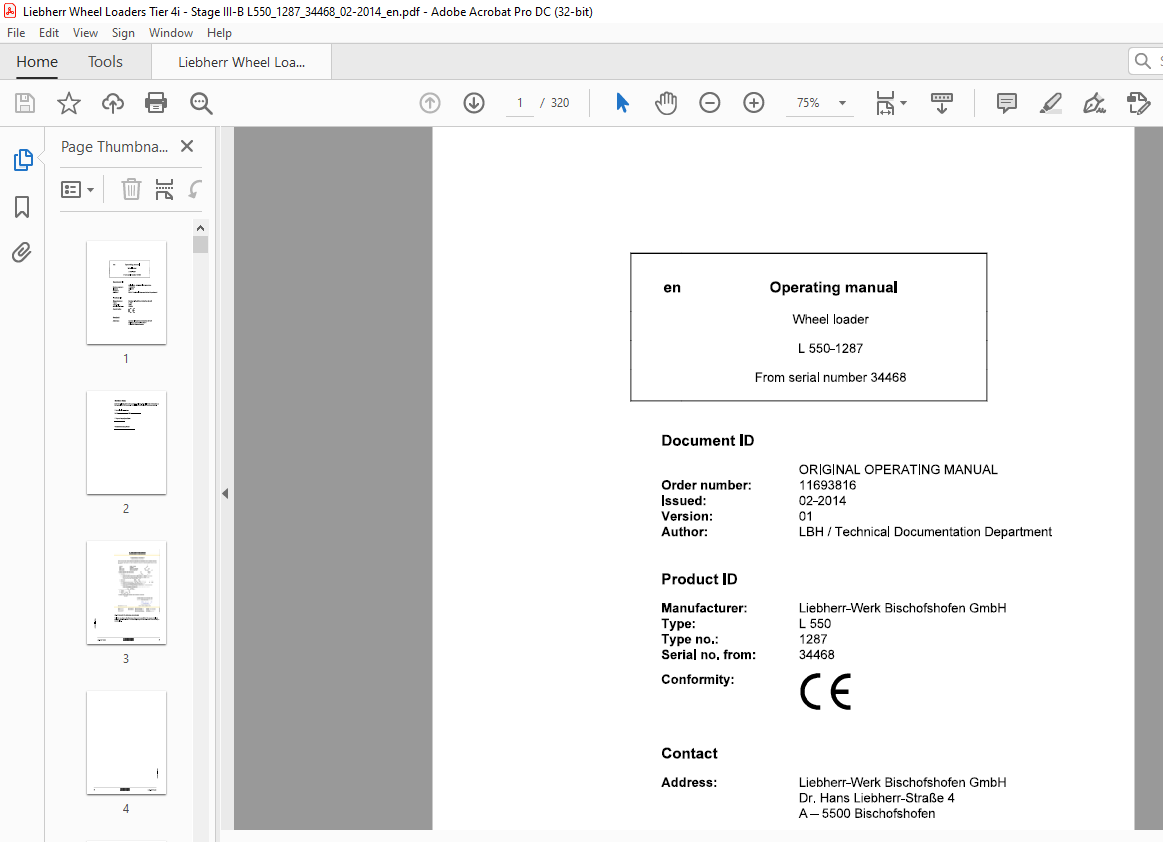Click 'From serial number 34468' text
This screenshot has width=1163, height=842.
click(x=830, y=377)
